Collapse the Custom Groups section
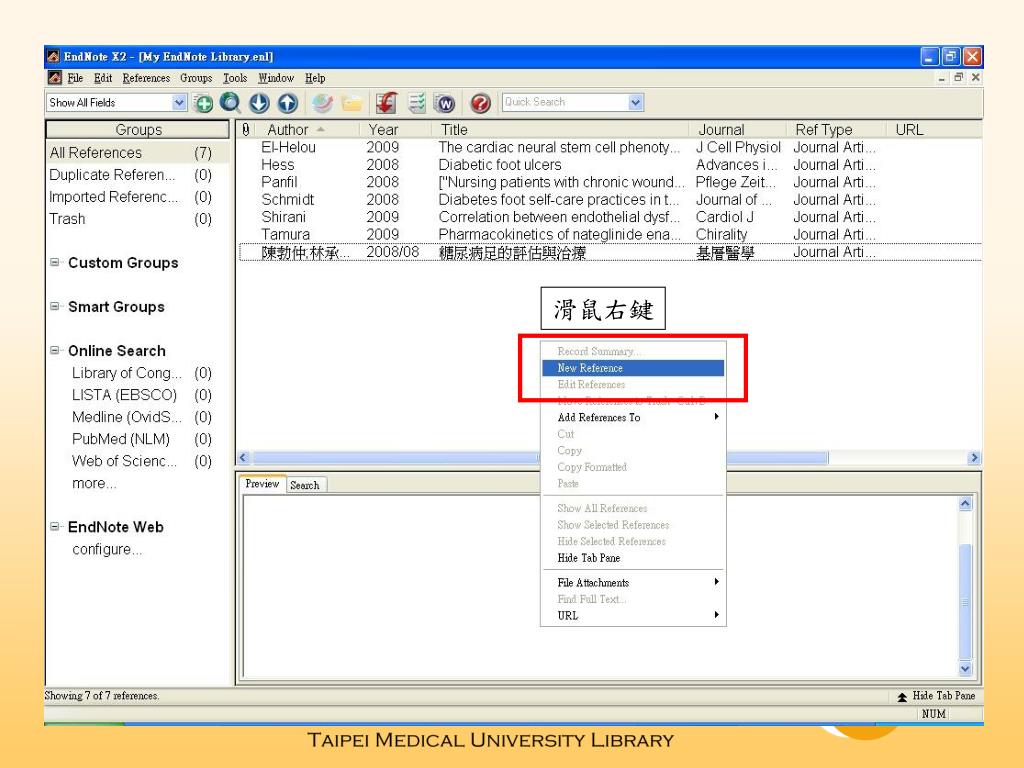Screen dimensions: 1024x768 point(55,263)
